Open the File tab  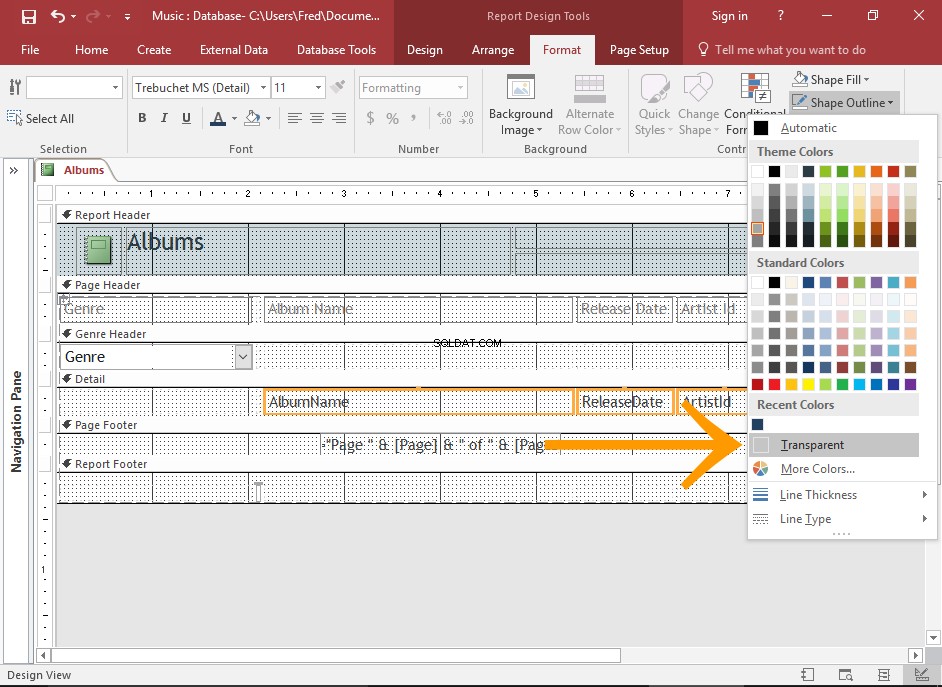30,50
